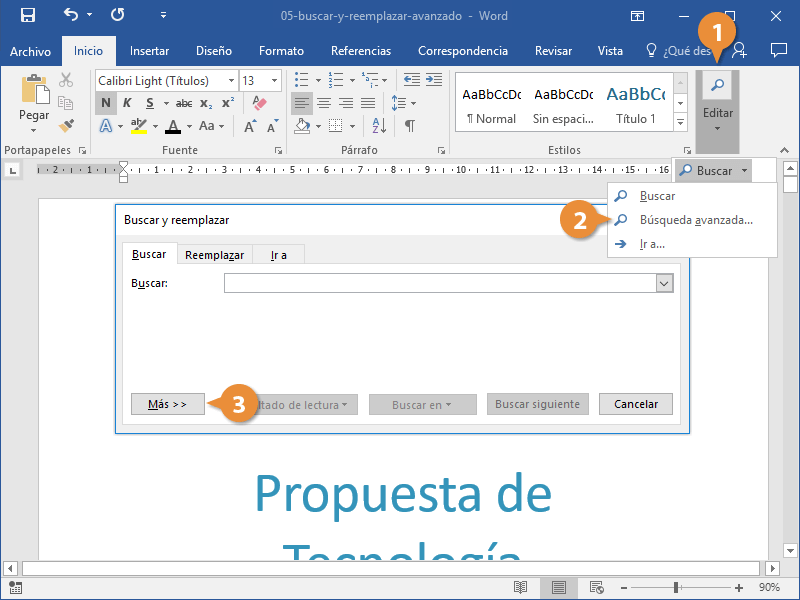Select center alignment icon
Screen dimensions: 800x600
(324, 103)
